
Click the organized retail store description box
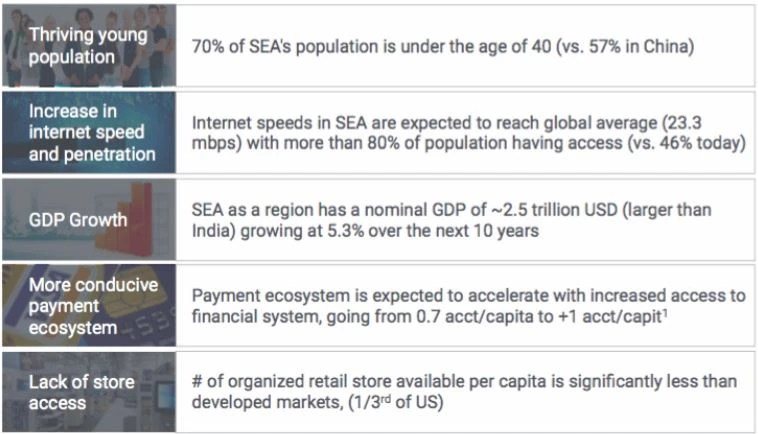[466, 391]
